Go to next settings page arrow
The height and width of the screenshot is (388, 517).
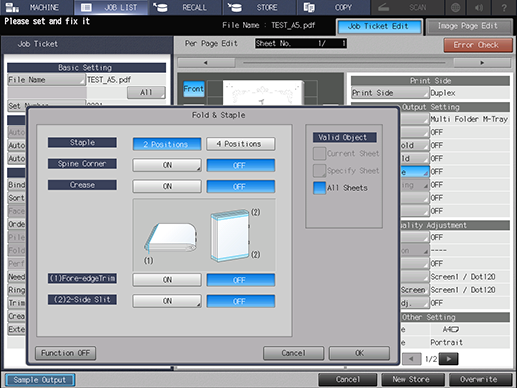click(448, 359)
